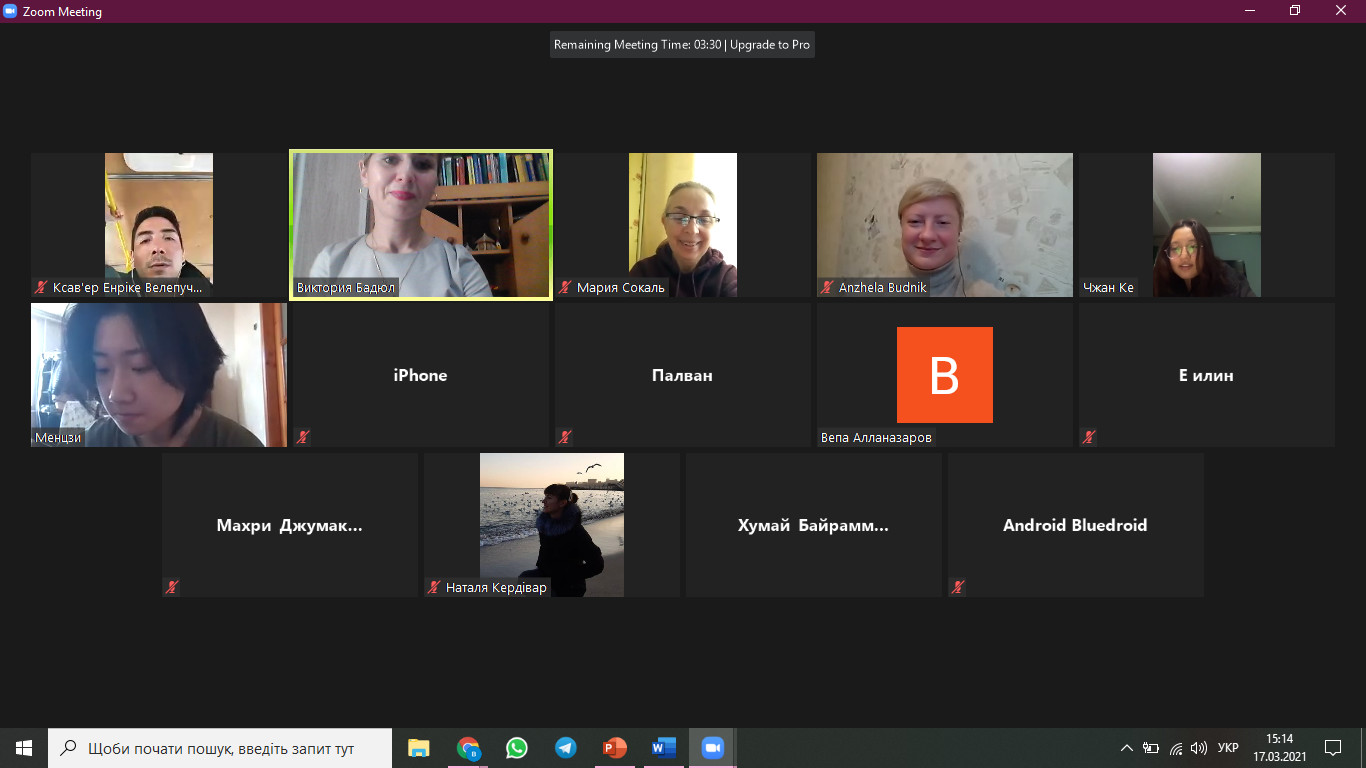Image resolution: width=1366 pixels, height=768 pixels.
Task: Select Менцзи's video tile
Action: pos(159,375)
